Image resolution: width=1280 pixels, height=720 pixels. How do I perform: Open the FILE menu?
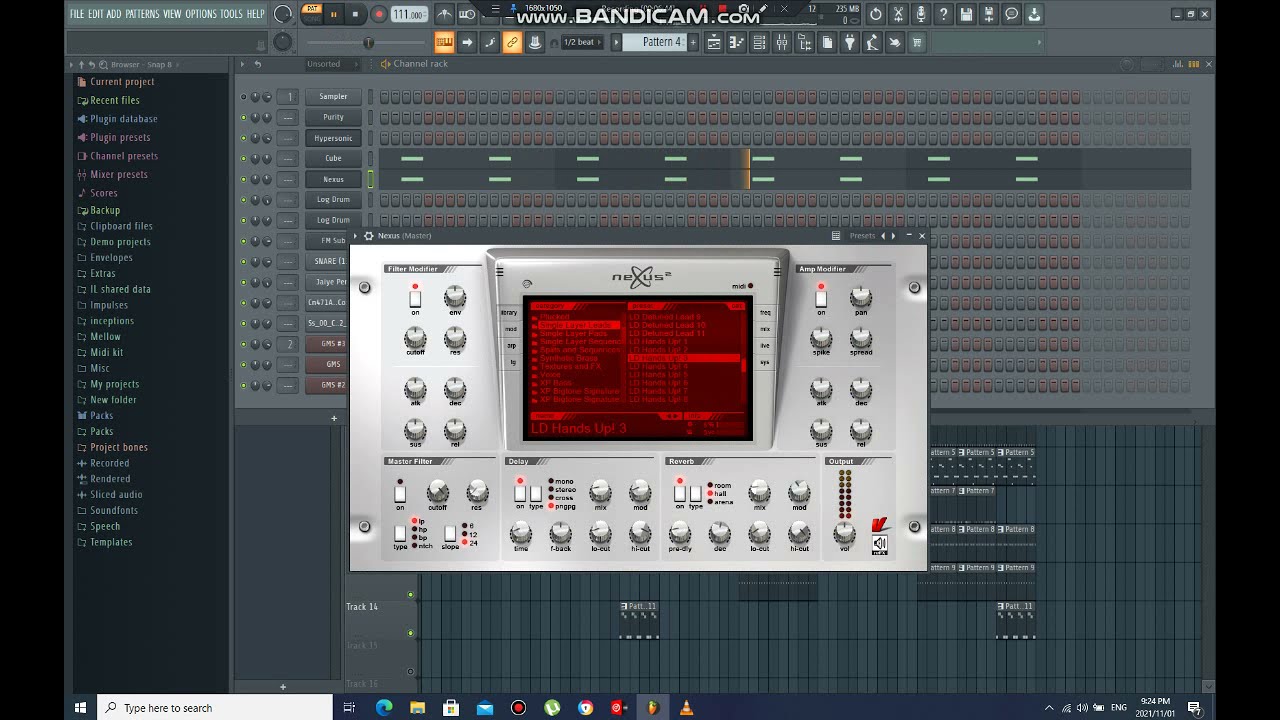pos(77,14)
